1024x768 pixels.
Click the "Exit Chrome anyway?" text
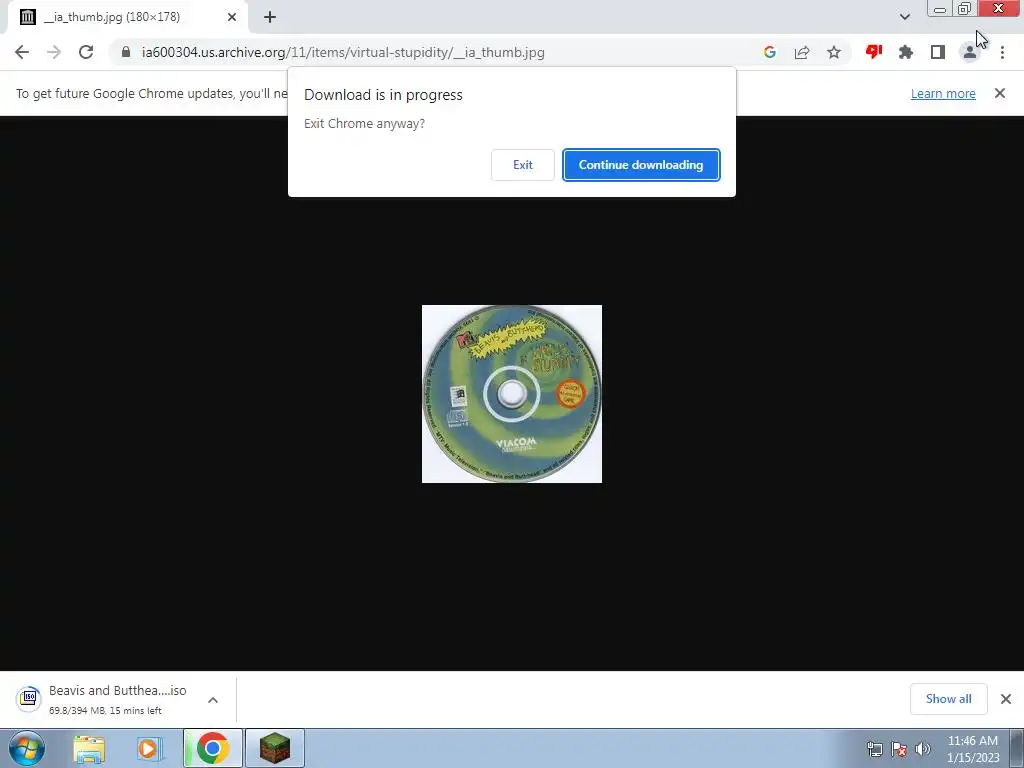[x=364, y=123]
